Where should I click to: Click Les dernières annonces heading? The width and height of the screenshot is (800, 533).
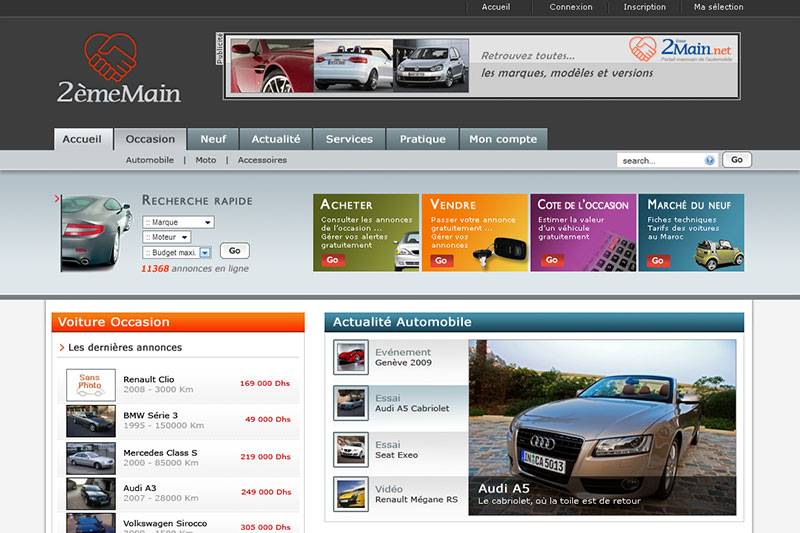[125, 347]
